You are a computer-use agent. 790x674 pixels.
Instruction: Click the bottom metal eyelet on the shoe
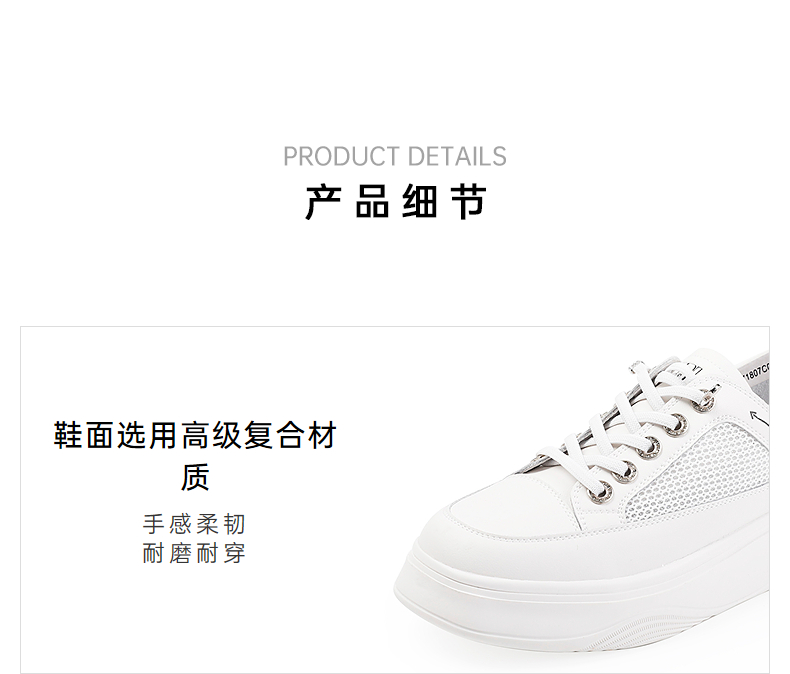[601, 490]
